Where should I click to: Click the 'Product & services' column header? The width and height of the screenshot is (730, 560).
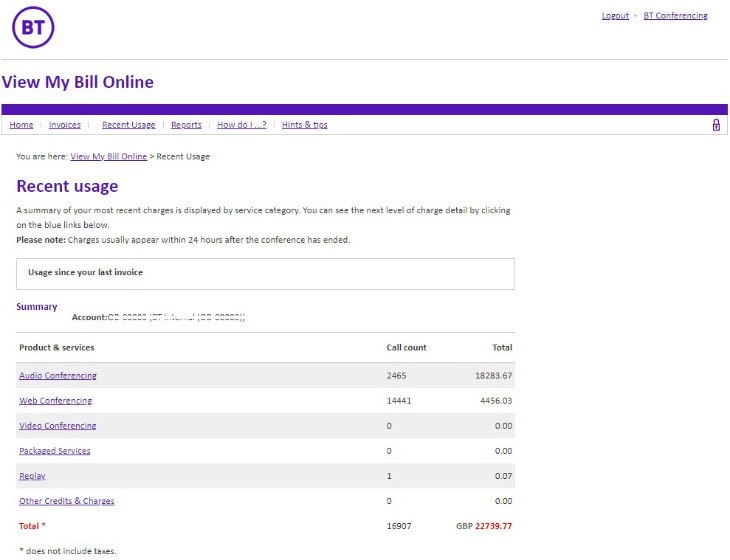[x=57, y=348]
